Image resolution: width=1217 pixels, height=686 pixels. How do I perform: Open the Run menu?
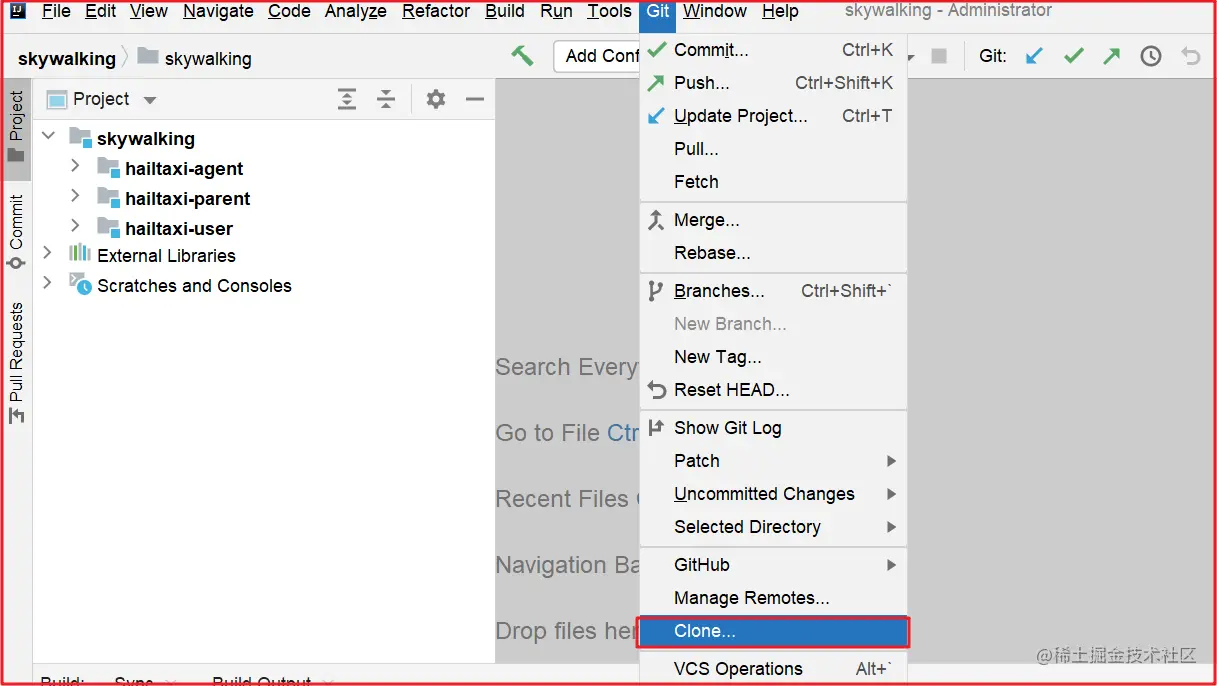(556, 12)
